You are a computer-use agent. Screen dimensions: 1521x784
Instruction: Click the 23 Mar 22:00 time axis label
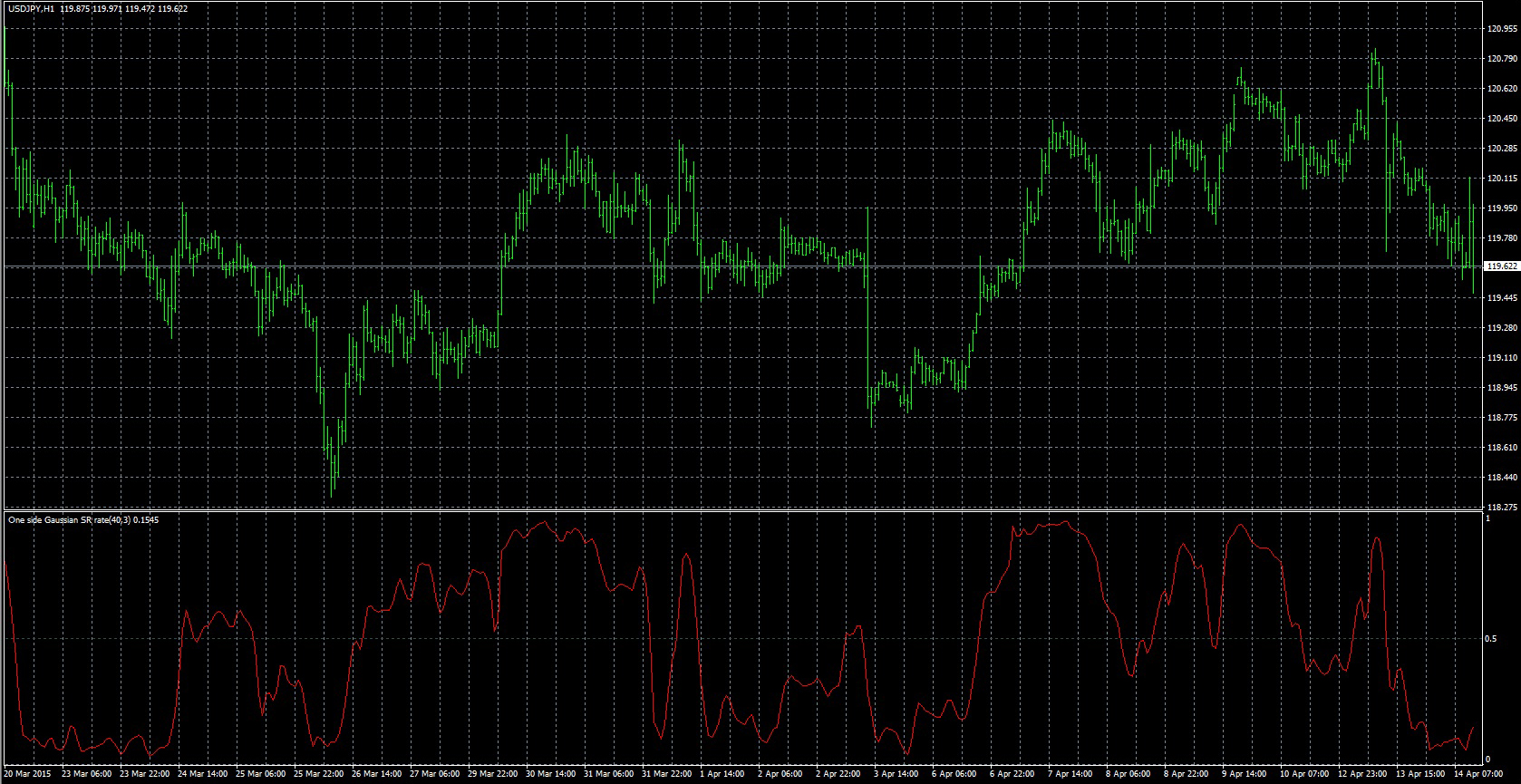tap(147, 775)
